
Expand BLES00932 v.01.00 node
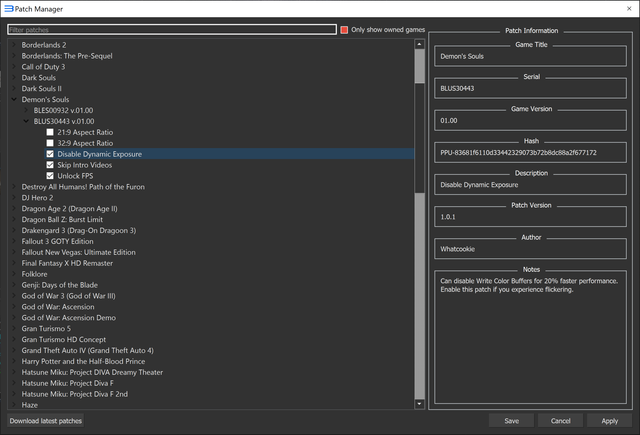[x=26, y=111]
